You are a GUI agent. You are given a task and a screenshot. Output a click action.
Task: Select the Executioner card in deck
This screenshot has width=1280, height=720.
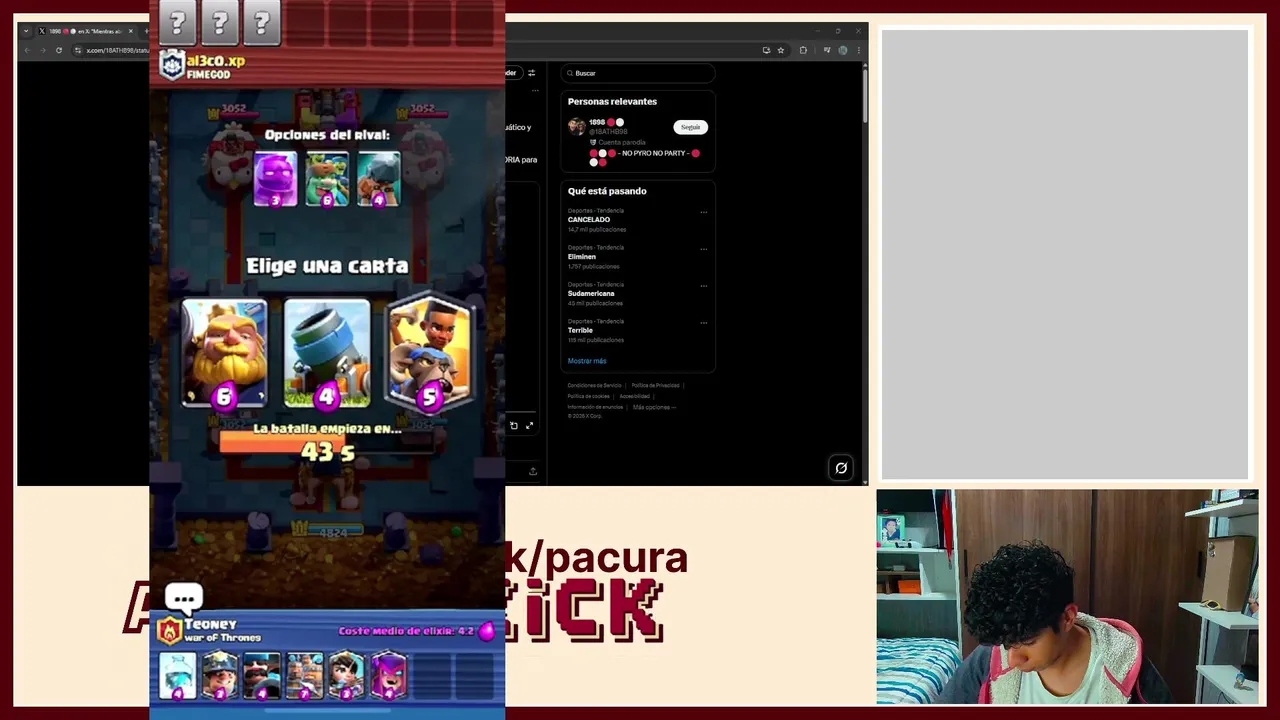point(262,674)
